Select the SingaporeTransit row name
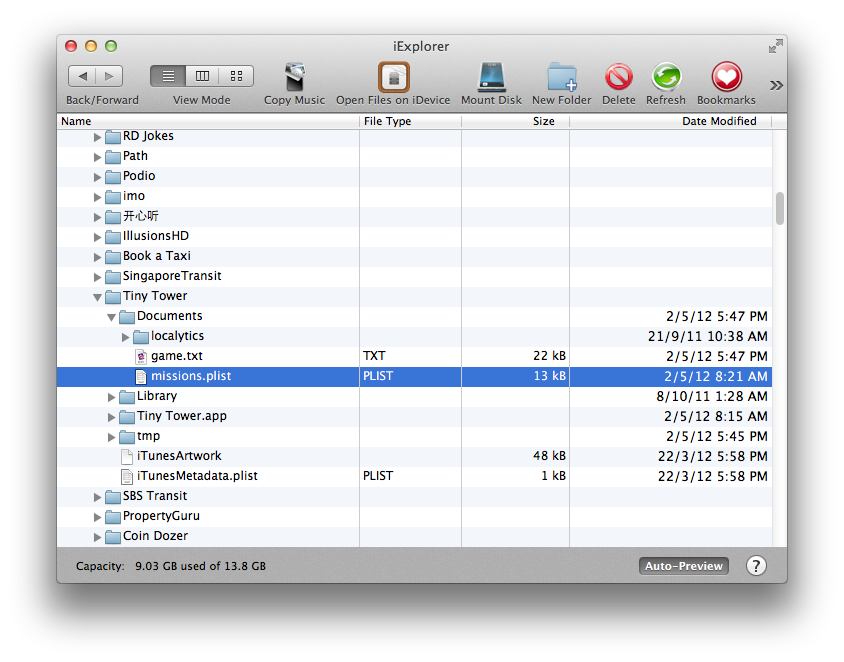This screenshot has height=662, width=844. click(x=172, y=276)
